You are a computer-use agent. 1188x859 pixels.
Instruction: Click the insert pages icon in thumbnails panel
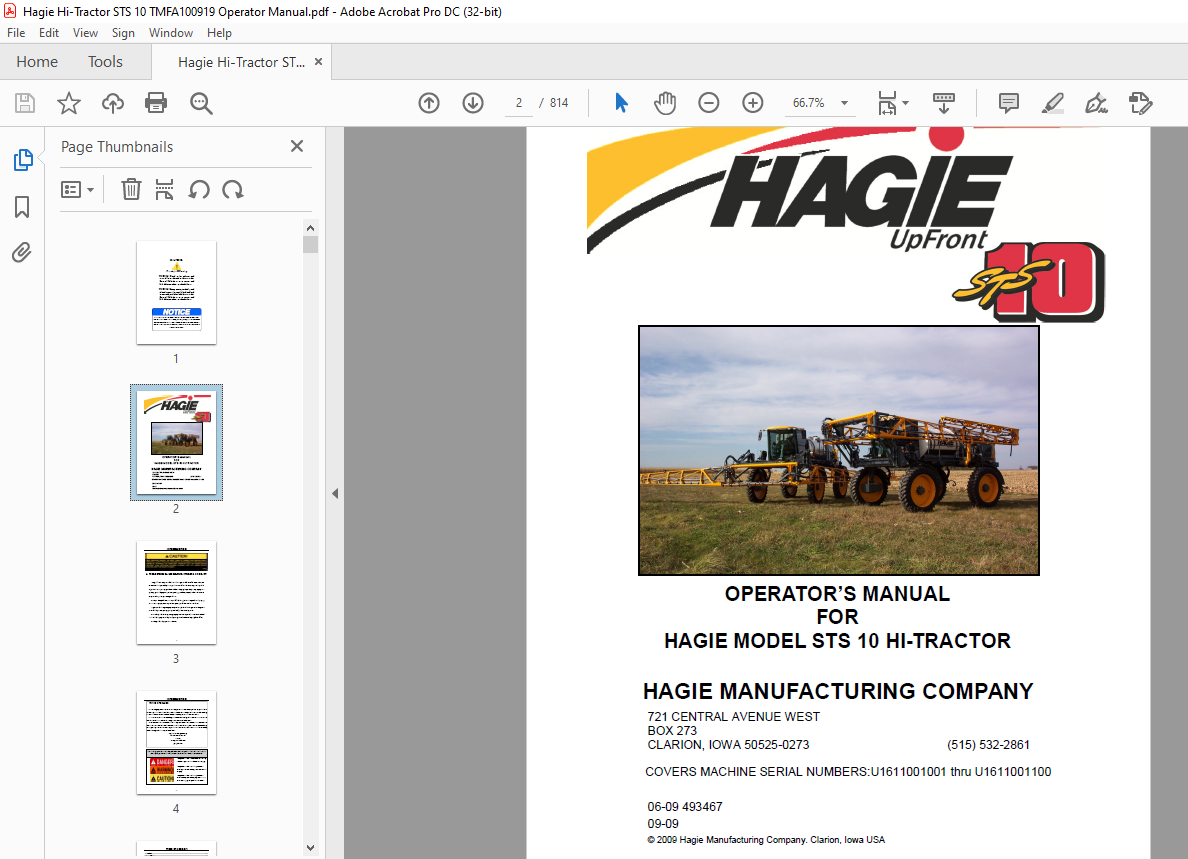pos(164,189)
